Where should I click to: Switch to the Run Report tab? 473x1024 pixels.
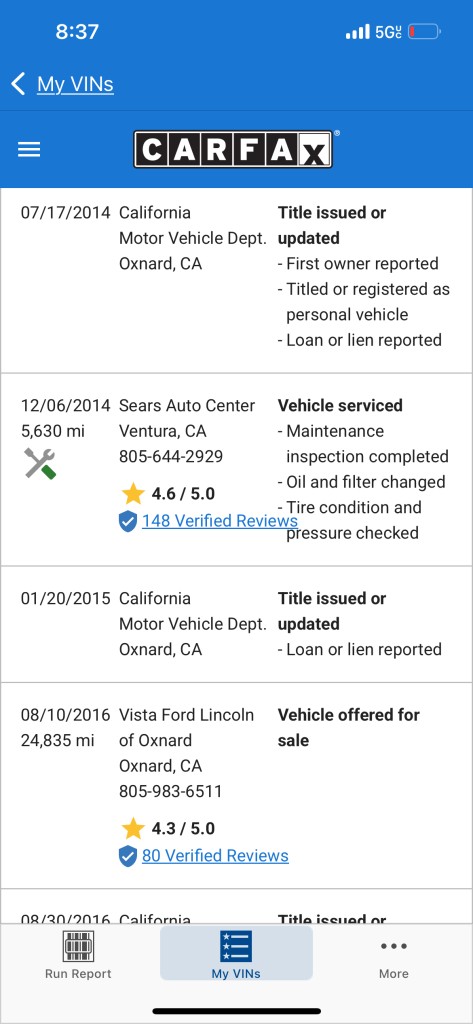78,954
